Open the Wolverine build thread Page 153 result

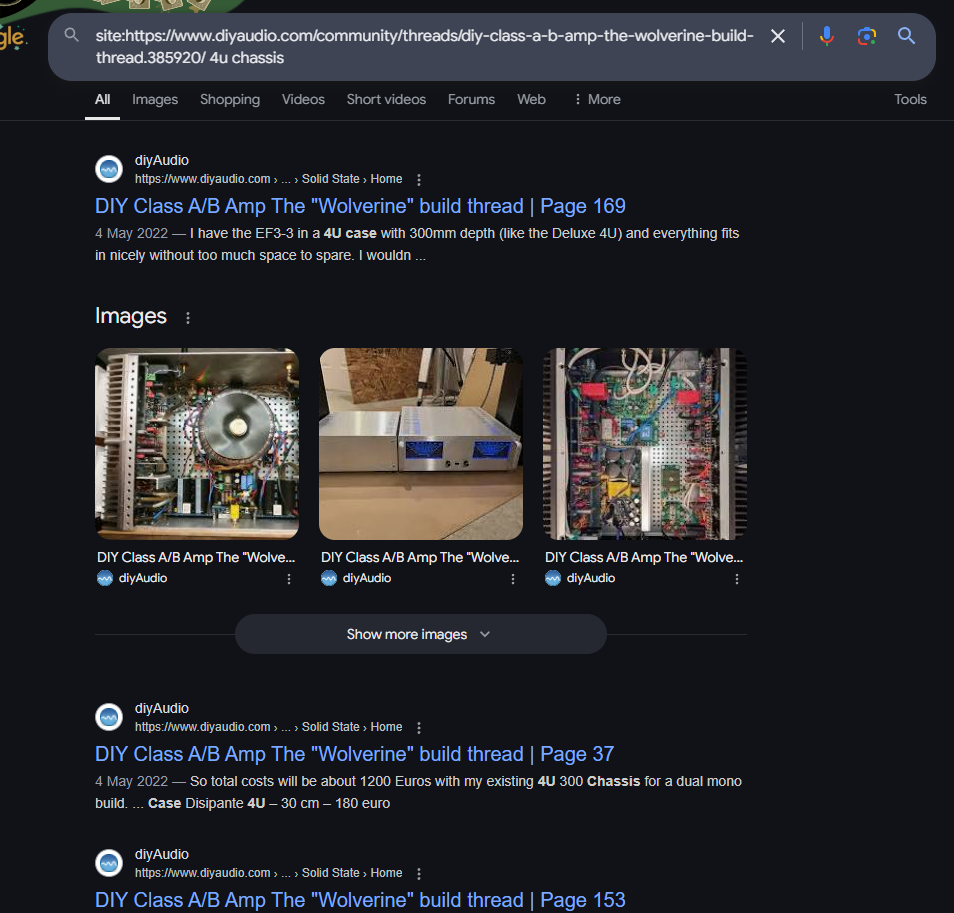click(360, 900)
